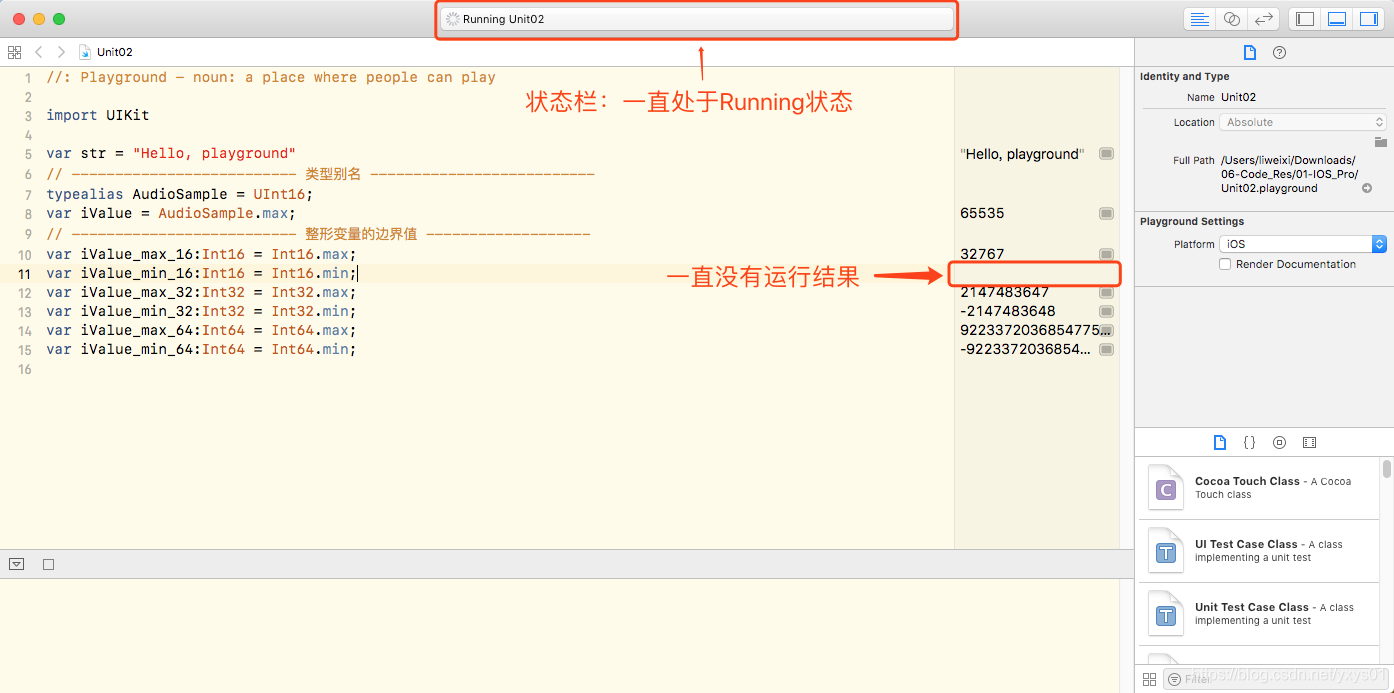Show the Object library
Viewport: 1394px width, 693px height.
(1279, 442)
